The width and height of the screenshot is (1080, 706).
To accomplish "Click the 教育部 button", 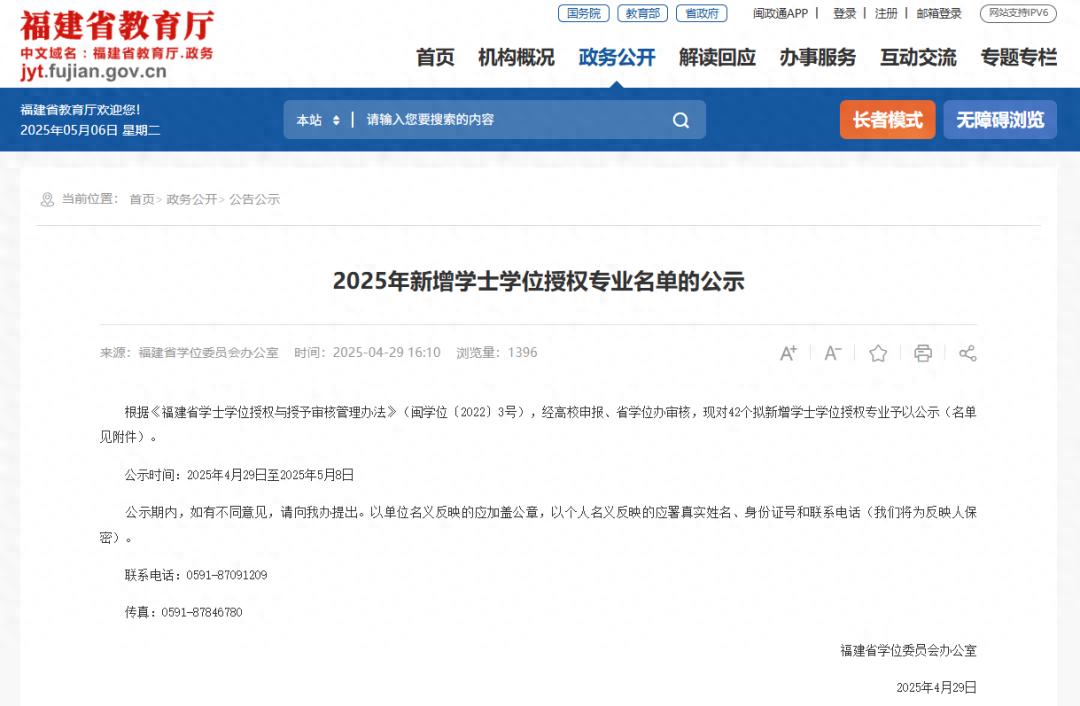I will point(642,14).
